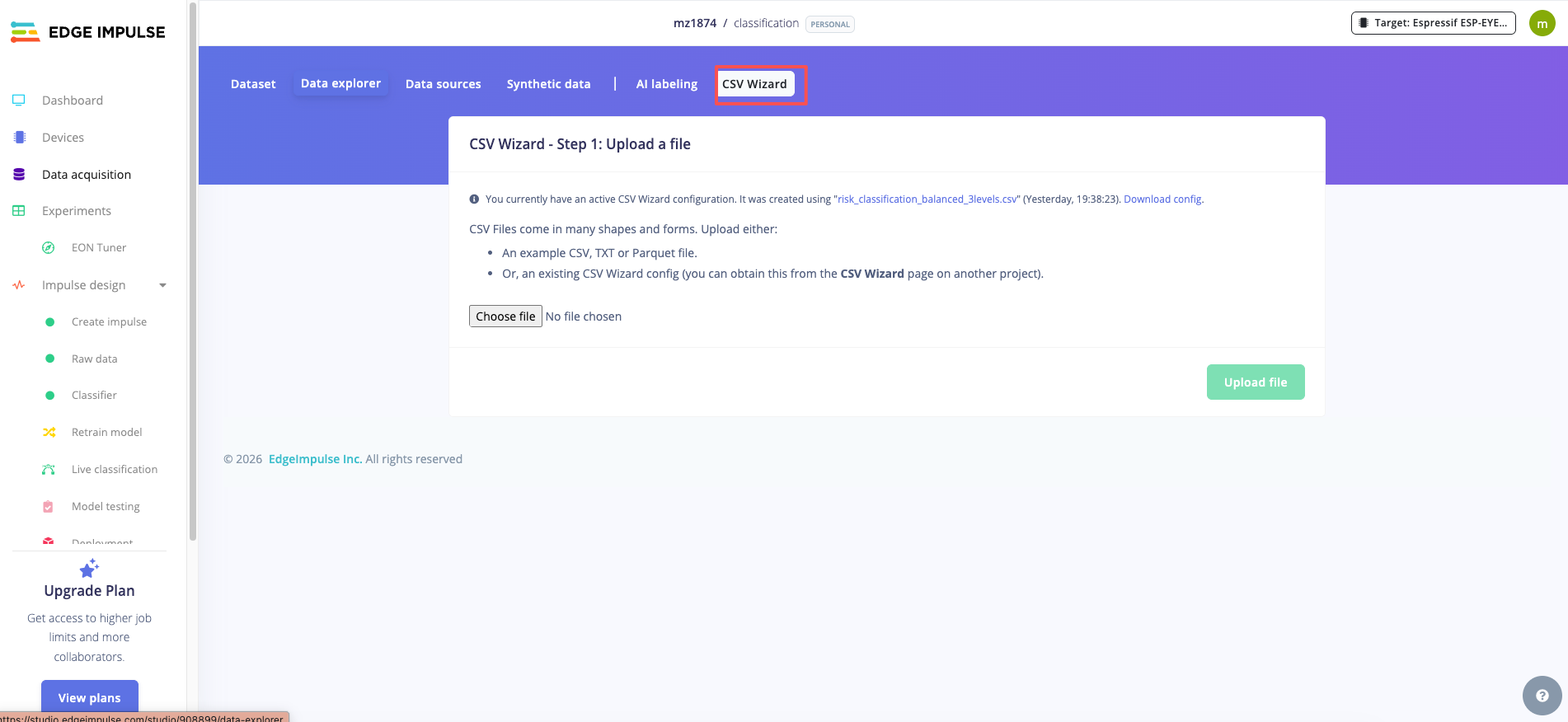This screenshot has height=722, width=1568.
Task: Click the Dashboard monitor icon in sidebar
Action: click(x=19, y=101)
